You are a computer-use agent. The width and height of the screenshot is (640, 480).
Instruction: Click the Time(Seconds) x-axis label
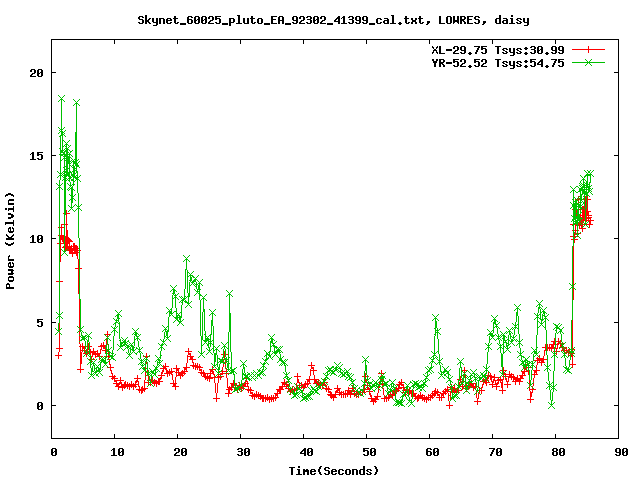click(333, 471)
